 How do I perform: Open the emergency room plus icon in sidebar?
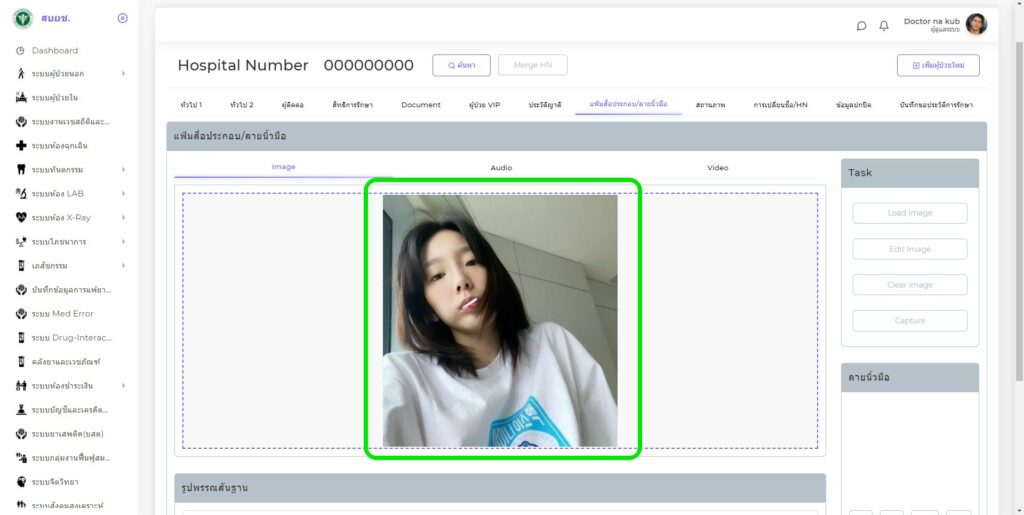click(x=21, y=146)
